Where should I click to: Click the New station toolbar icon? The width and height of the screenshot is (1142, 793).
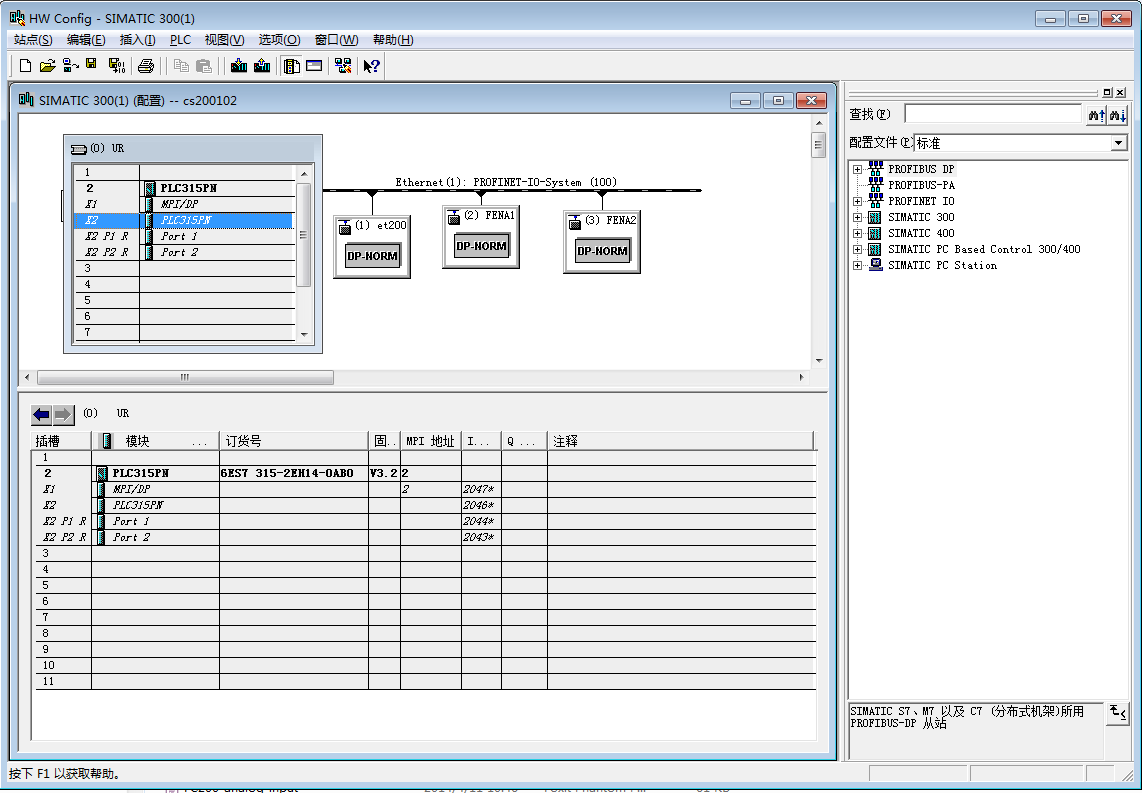pyautogui.click(x=25, y=66)
